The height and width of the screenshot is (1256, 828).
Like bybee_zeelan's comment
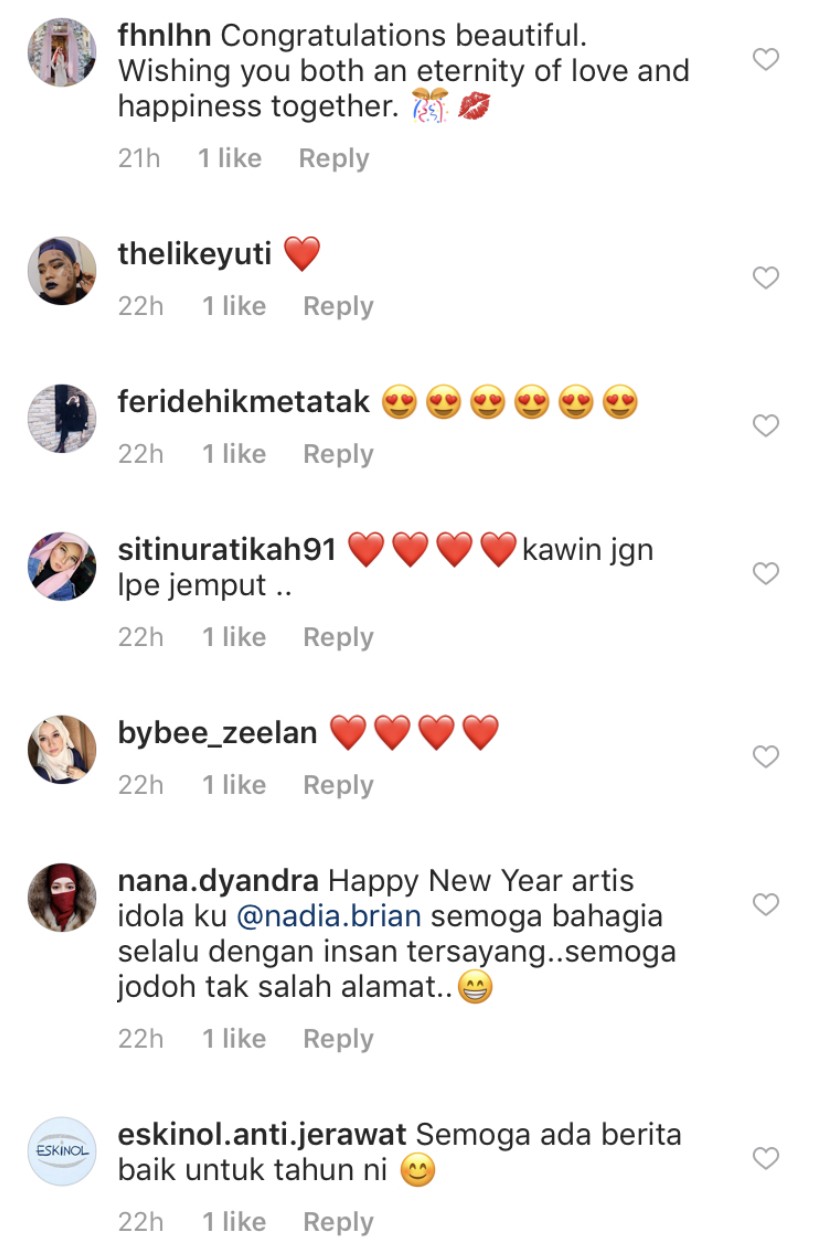[x=765, y=757]
